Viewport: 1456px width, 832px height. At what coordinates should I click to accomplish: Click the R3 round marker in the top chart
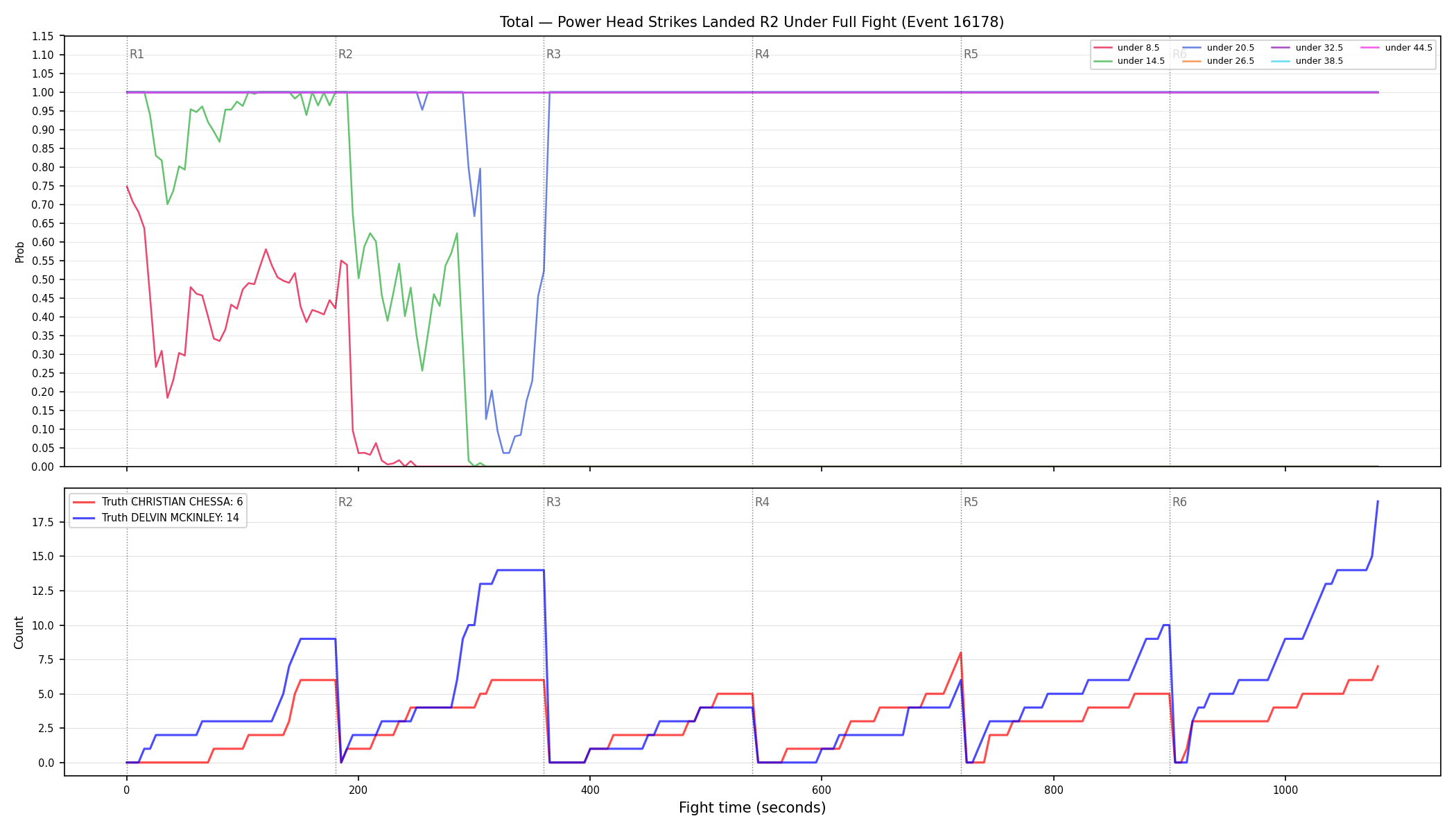click(553, 54)
